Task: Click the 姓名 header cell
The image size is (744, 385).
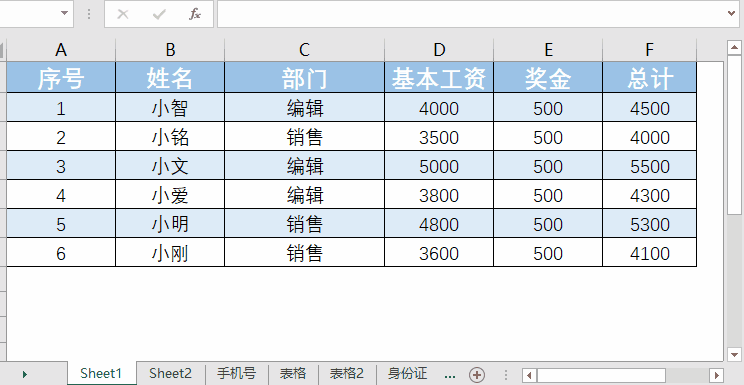Action: pos(170,77)
